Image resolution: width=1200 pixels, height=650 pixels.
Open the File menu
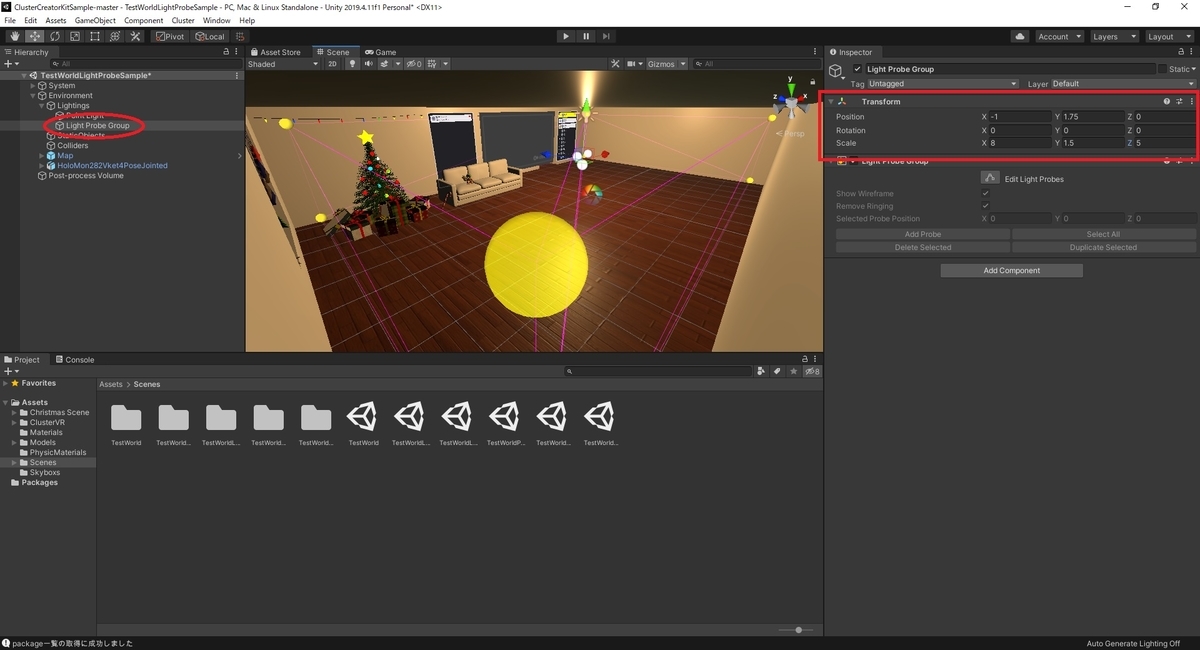(x=10, y=20)
